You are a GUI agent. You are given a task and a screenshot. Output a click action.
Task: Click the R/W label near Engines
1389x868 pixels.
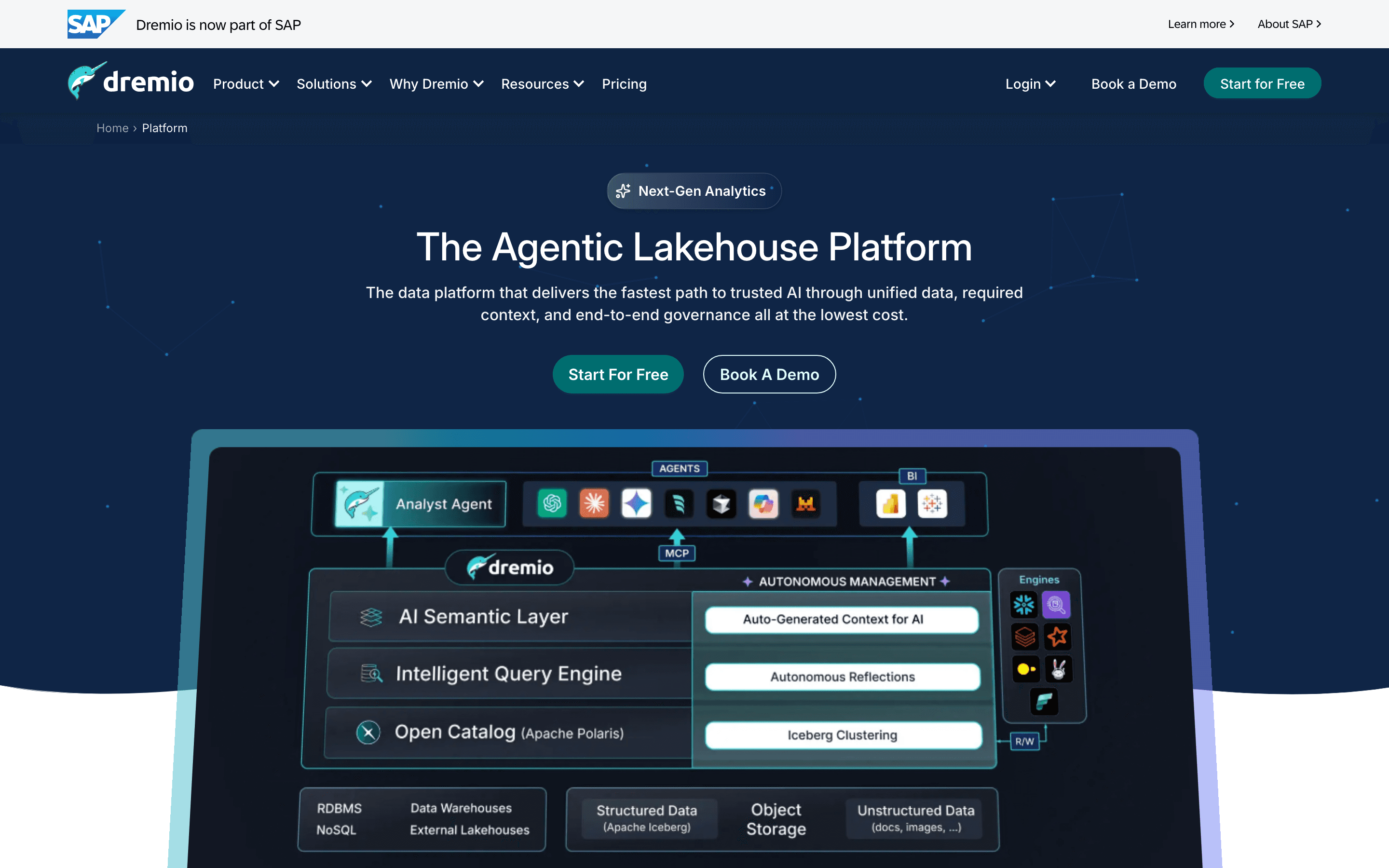(x=1024, y=741)
